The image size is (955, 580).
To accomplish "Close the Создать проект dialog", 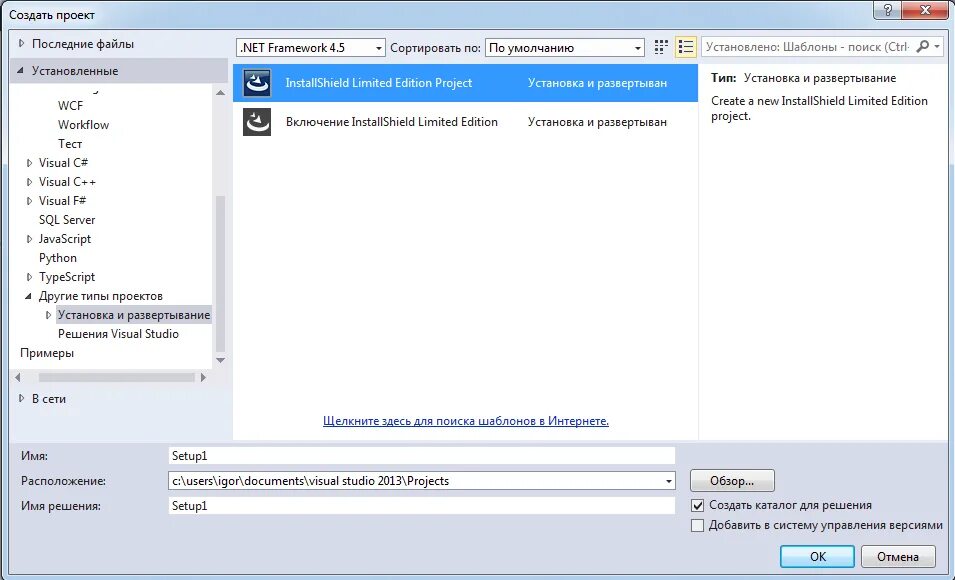I will (926, 10).
